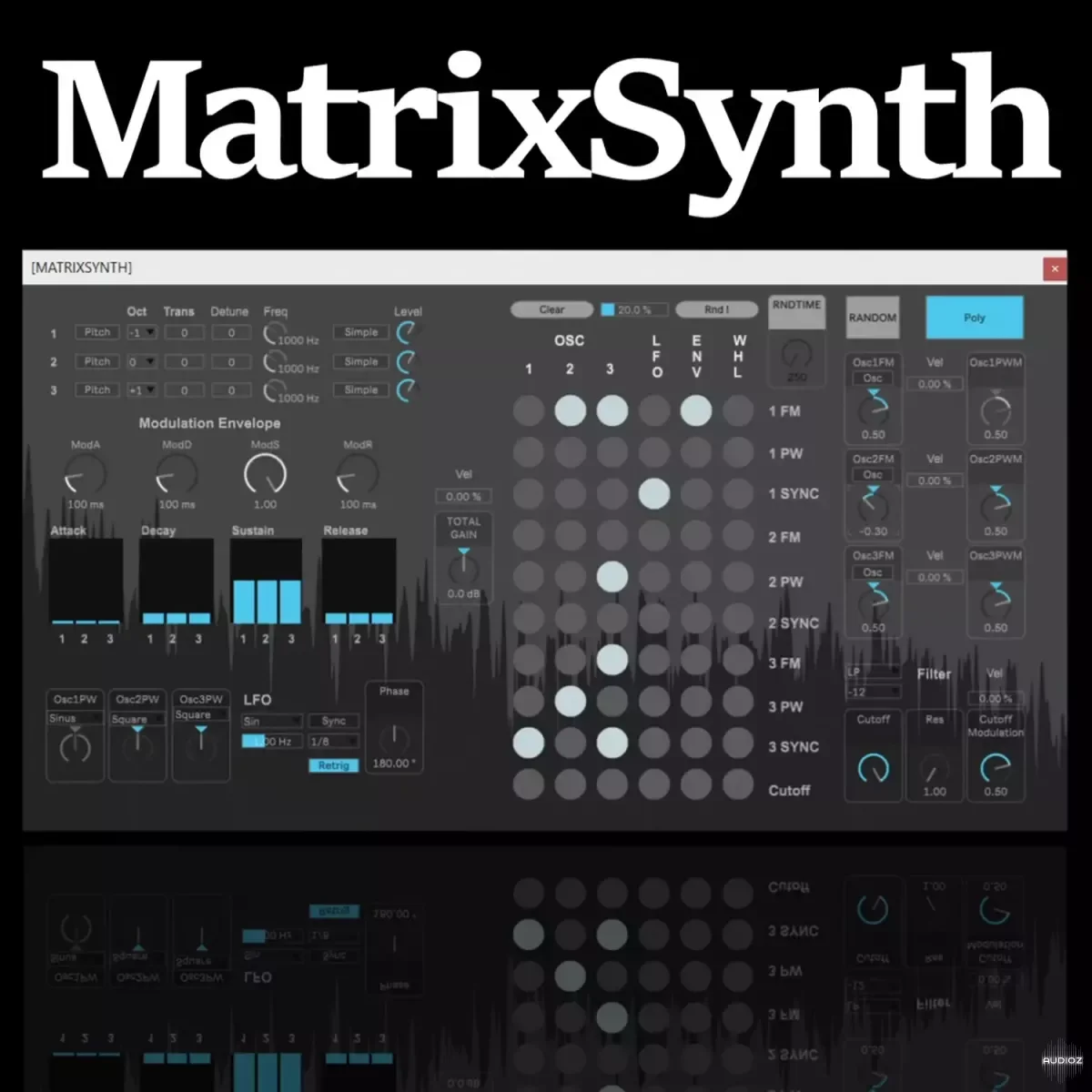Click the Osc3PWM knob

click(996, 602)
